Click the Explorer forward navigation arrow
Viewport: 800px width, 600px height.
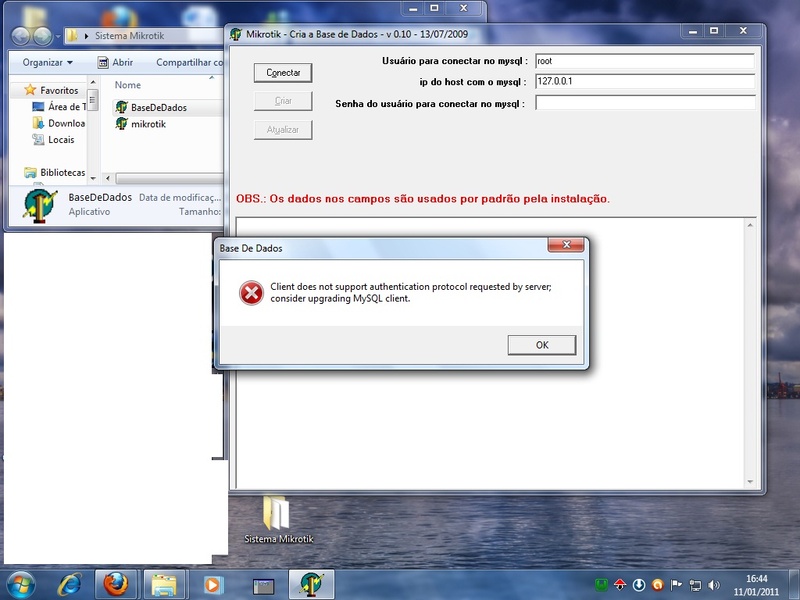[x=42, y=36]
